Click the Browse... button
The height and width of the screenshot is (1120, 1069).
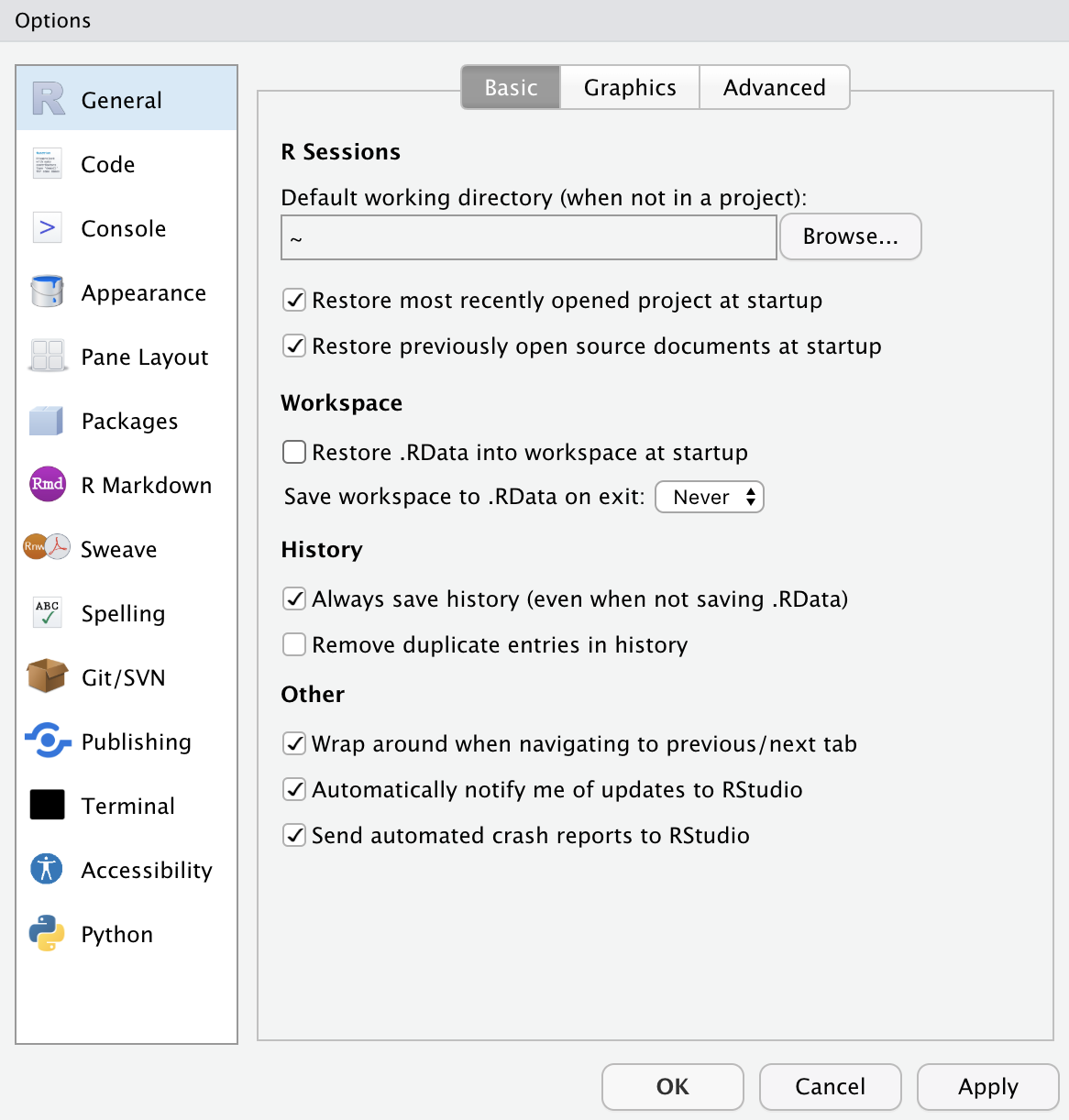(x=850, y=237)
